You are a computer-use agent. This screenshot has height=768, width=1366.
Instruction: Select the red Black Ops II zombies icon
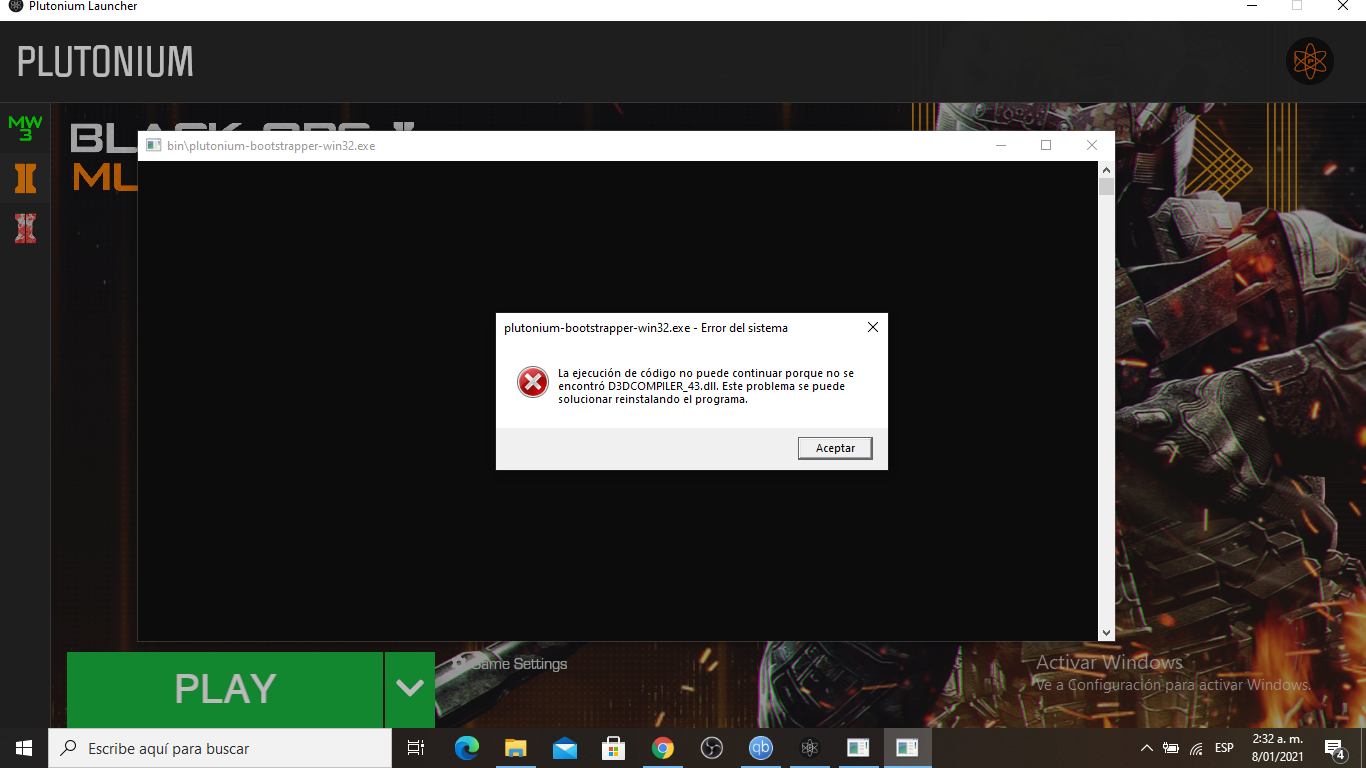point(25,228)
